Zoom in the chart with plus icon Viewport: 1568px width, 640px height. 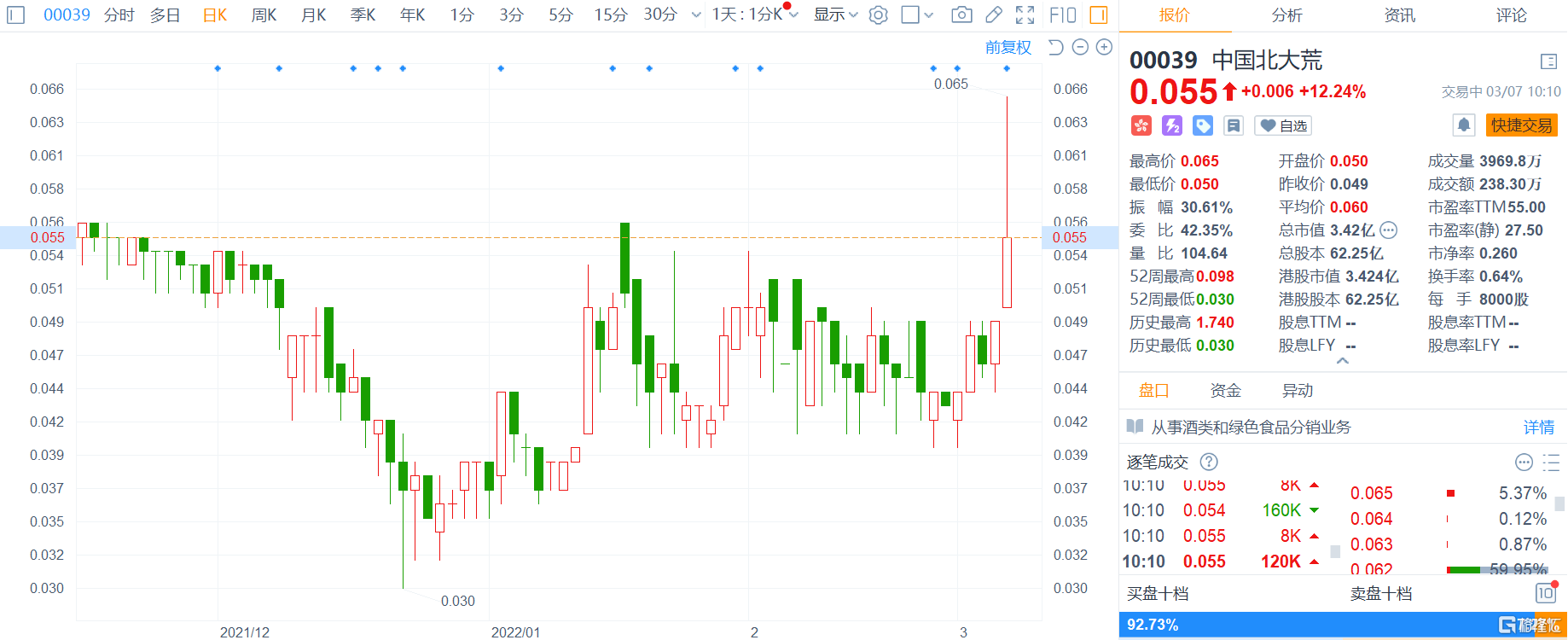1104,48
